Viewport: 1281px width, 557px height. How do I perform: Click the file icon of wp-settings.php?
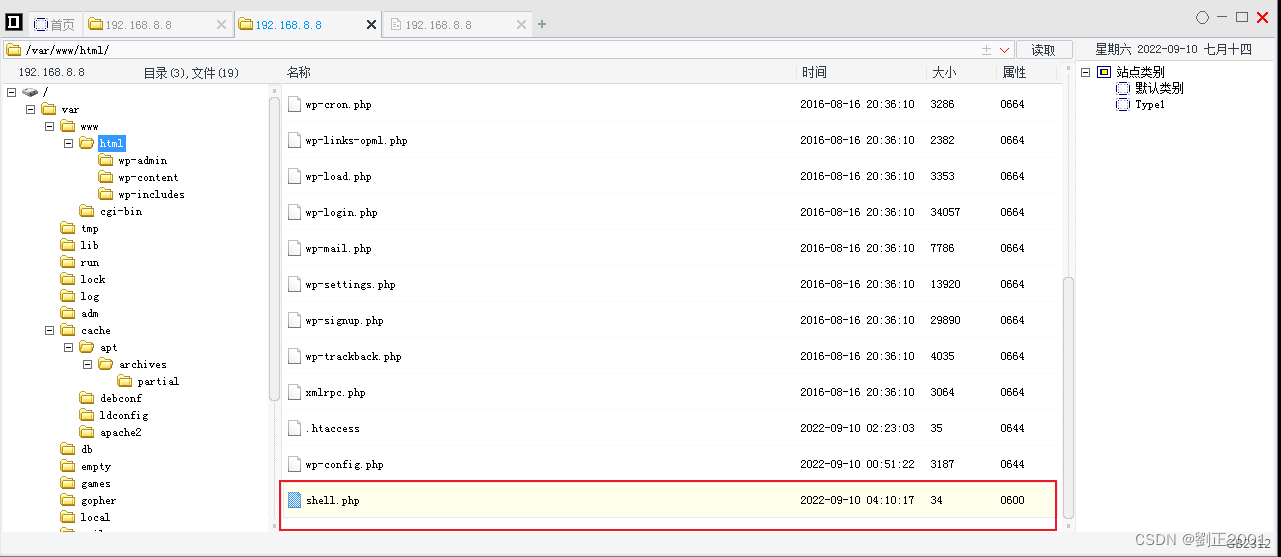294,284
